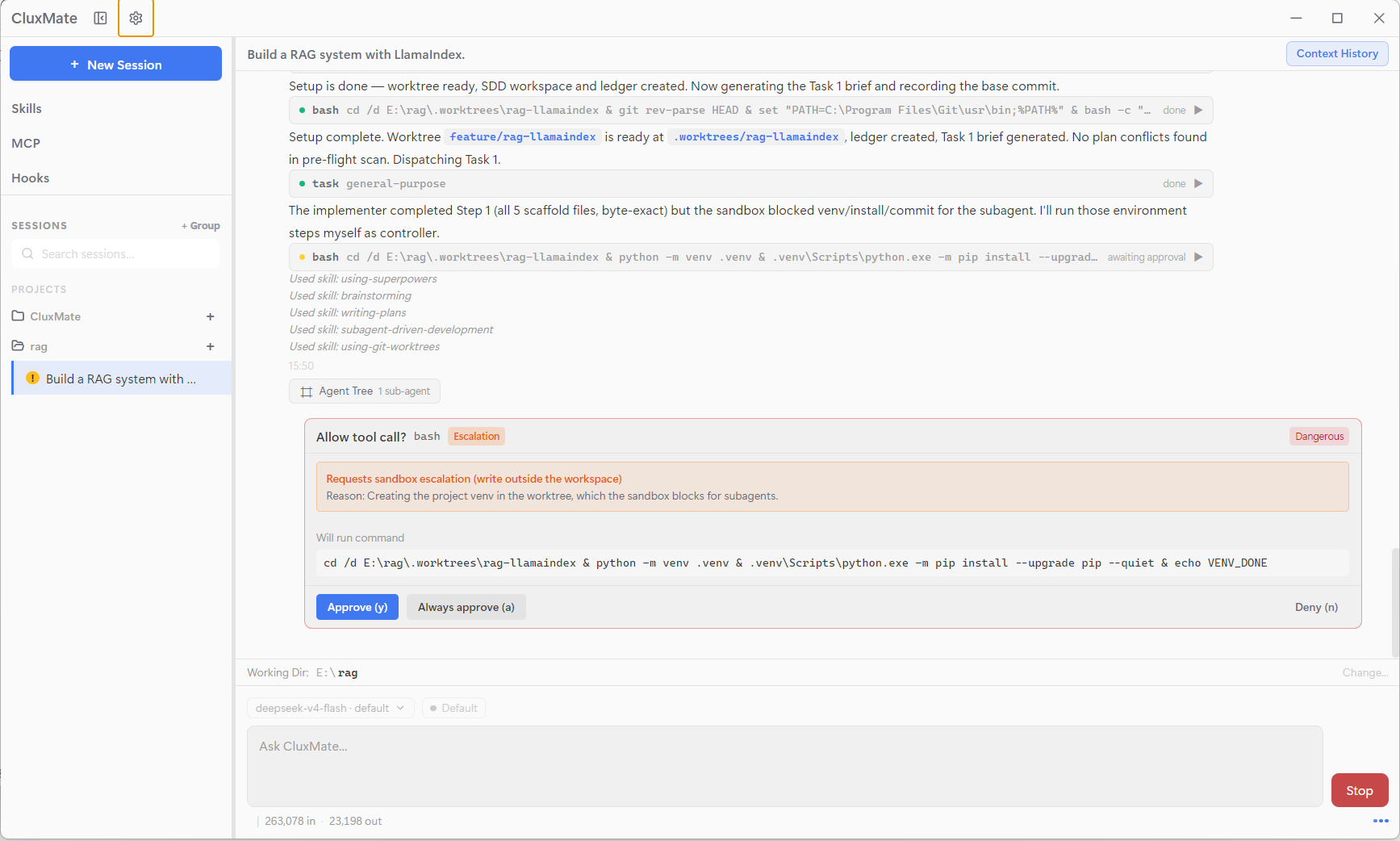Click the 15:50 message timestamp

(x=301, y=366)
